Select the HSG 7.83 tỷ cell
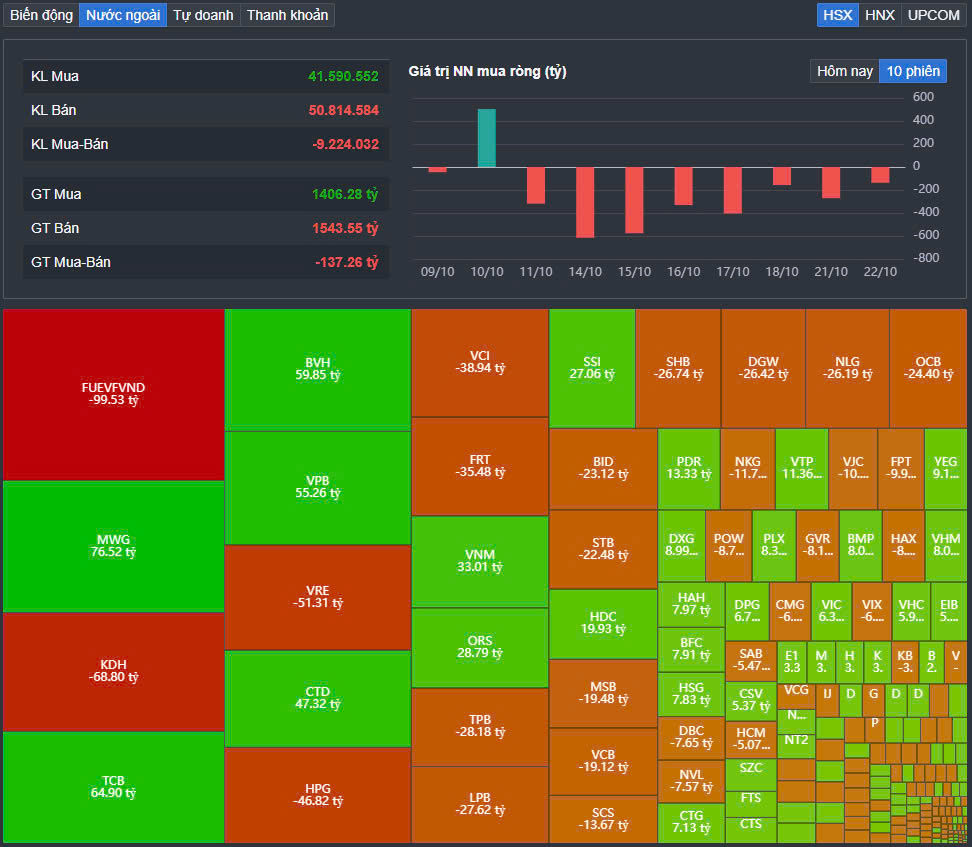The image size is (972, 847). pyautogui.click(x=691, y=694)
